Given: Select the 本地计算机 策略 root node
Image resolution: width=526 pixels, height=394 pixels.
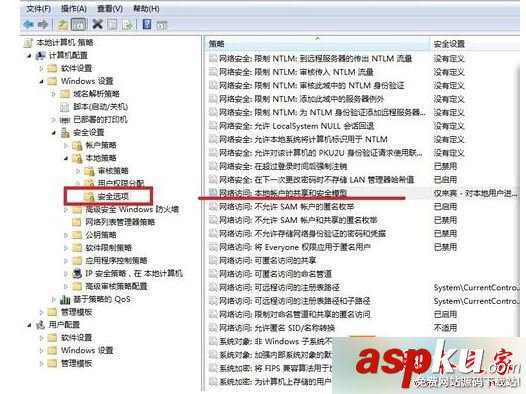Looking at the screenshot, I should (x=65, y=43).
